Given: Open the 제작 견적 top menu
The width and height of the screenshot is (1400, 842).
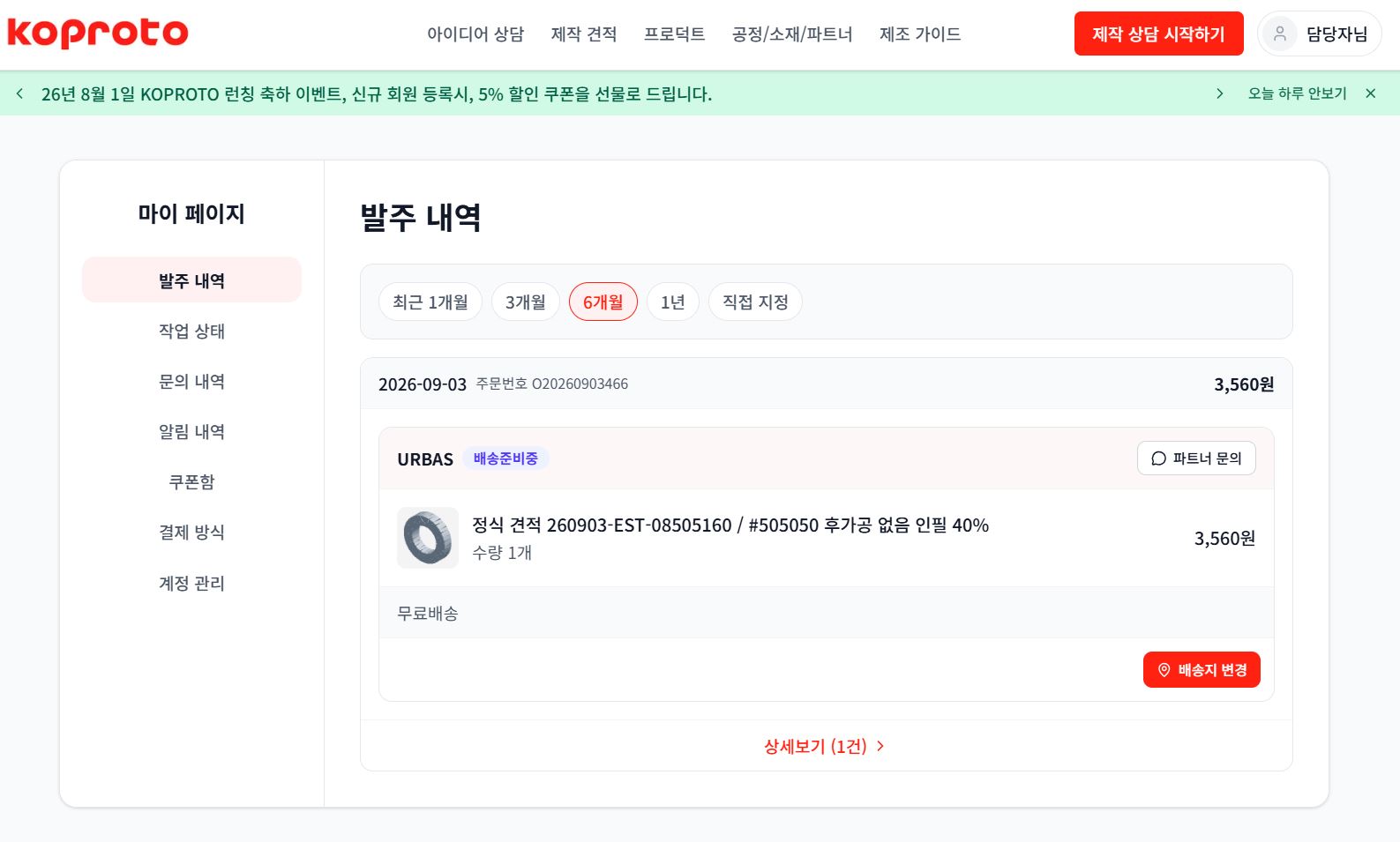Looking at the screenshot, I should 584,34.
